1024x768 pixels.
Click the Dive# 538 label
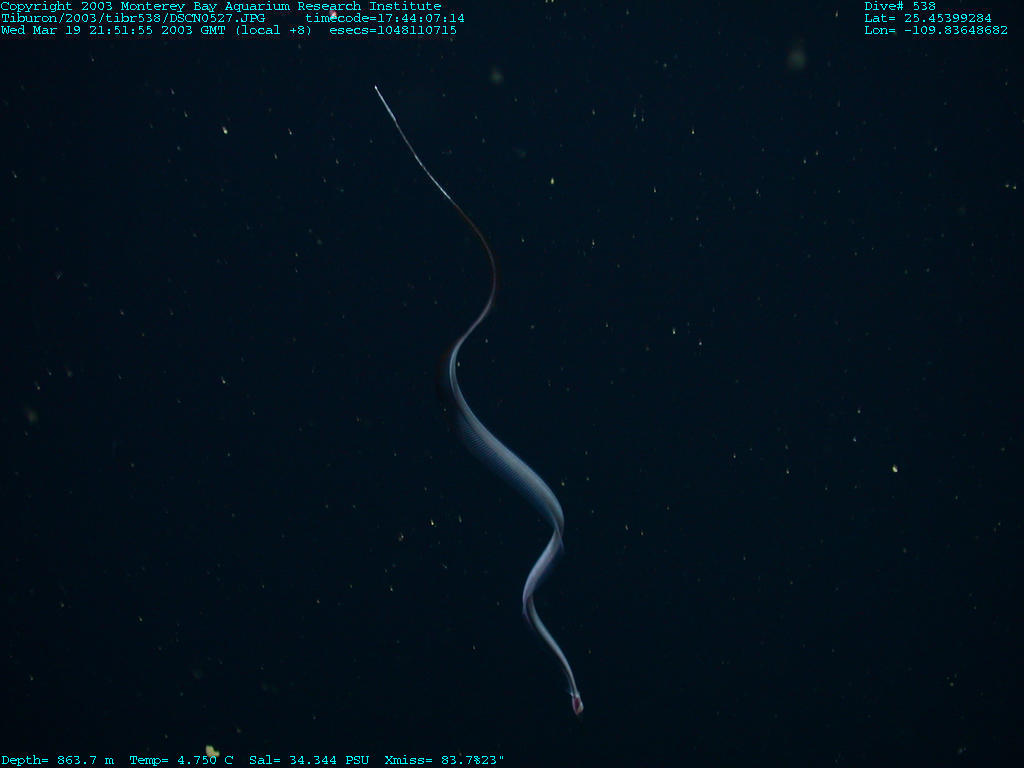tap(900, 7)
